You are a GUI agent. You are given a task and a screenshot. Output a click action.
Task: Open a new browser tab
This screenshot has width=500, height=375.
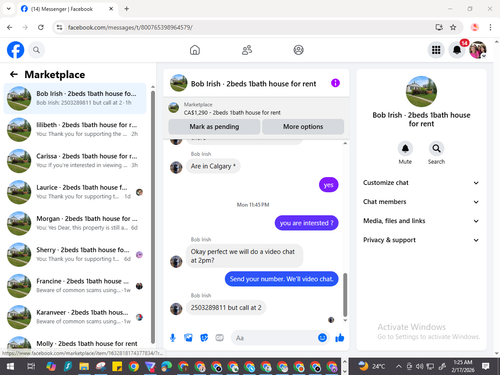point(127,9)
